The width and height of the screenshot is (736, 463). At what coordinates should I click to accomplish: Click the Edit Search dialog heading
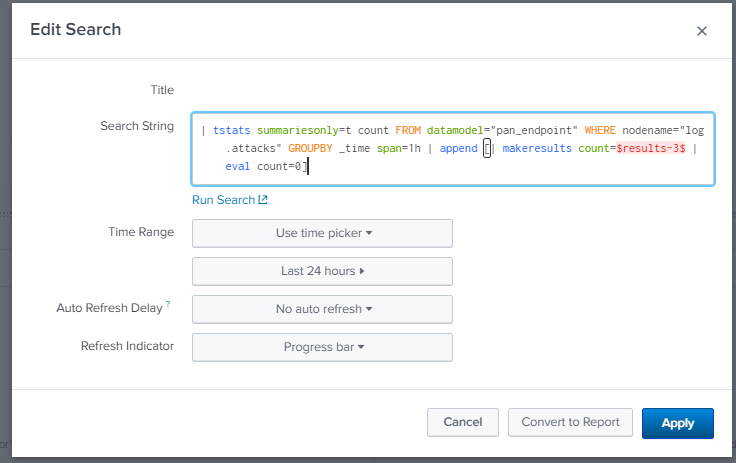coord(76,30)
